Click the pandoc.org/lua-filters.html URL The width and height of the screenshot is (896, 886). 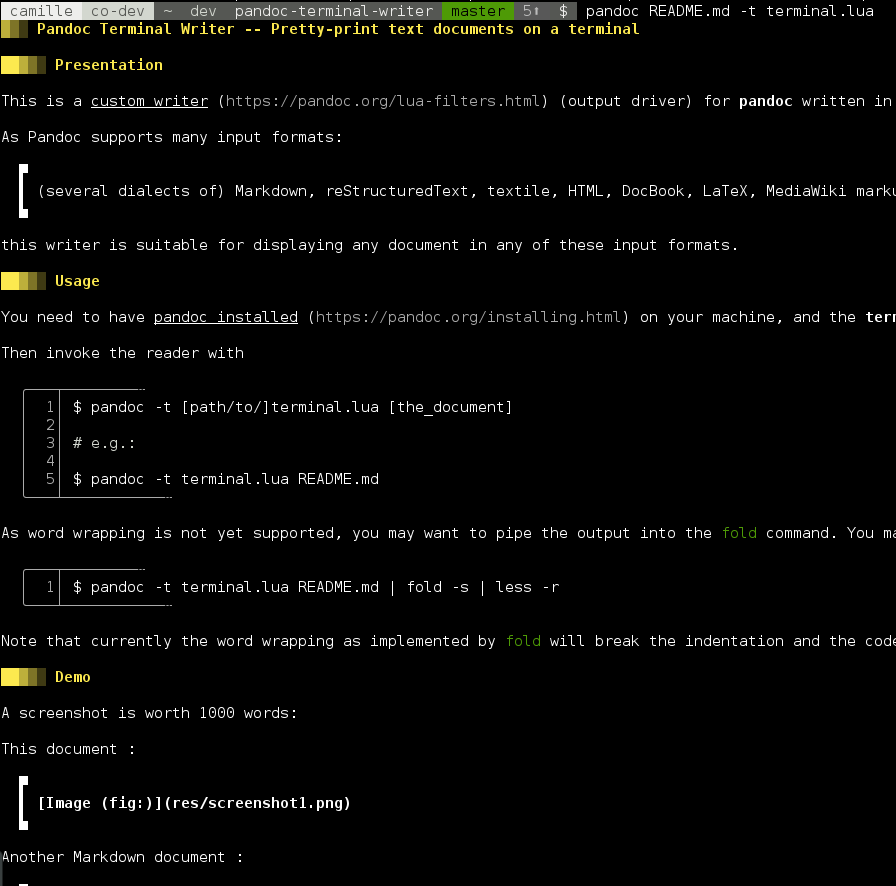pyautogui.click(x=383, y=101)
